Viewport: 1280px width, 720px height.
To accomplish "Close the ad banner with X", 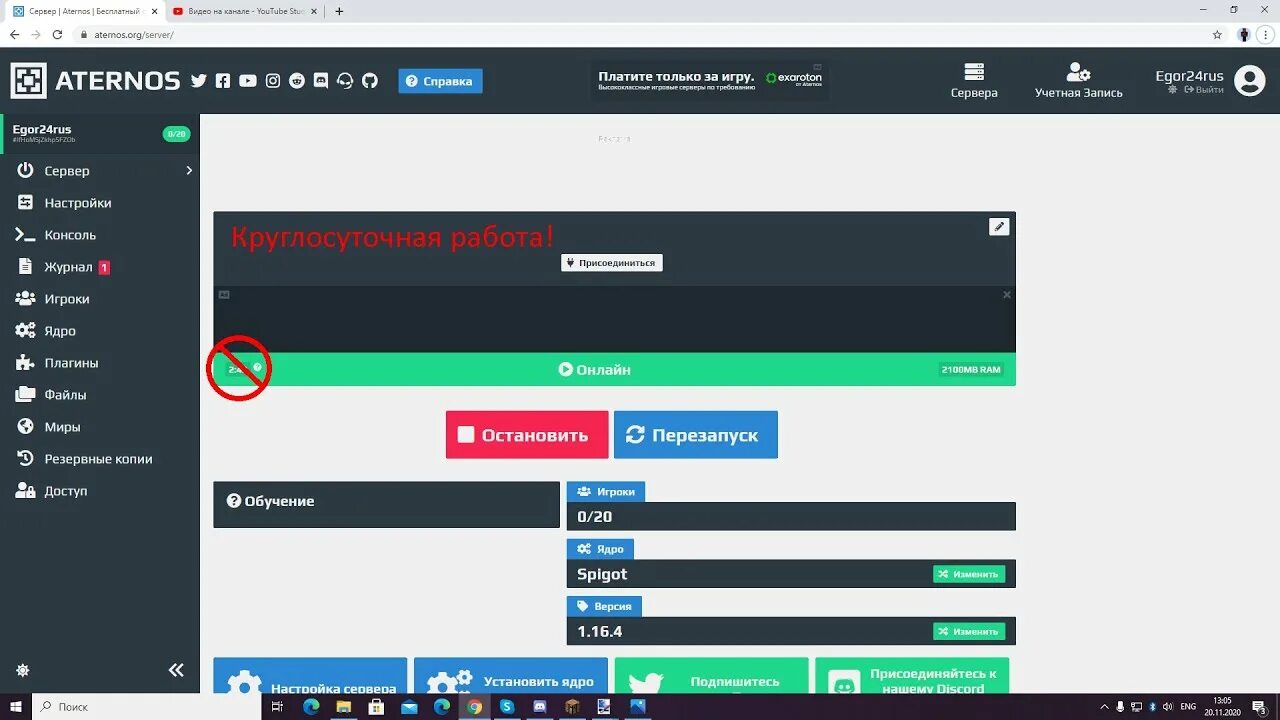I will (1007, 295).
